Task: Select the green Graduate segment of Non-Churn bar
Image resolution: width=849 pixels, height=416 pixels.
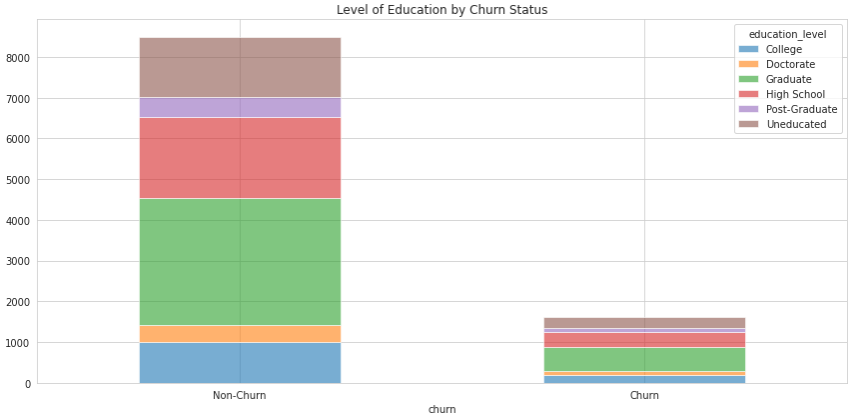Action: [240, 262]
